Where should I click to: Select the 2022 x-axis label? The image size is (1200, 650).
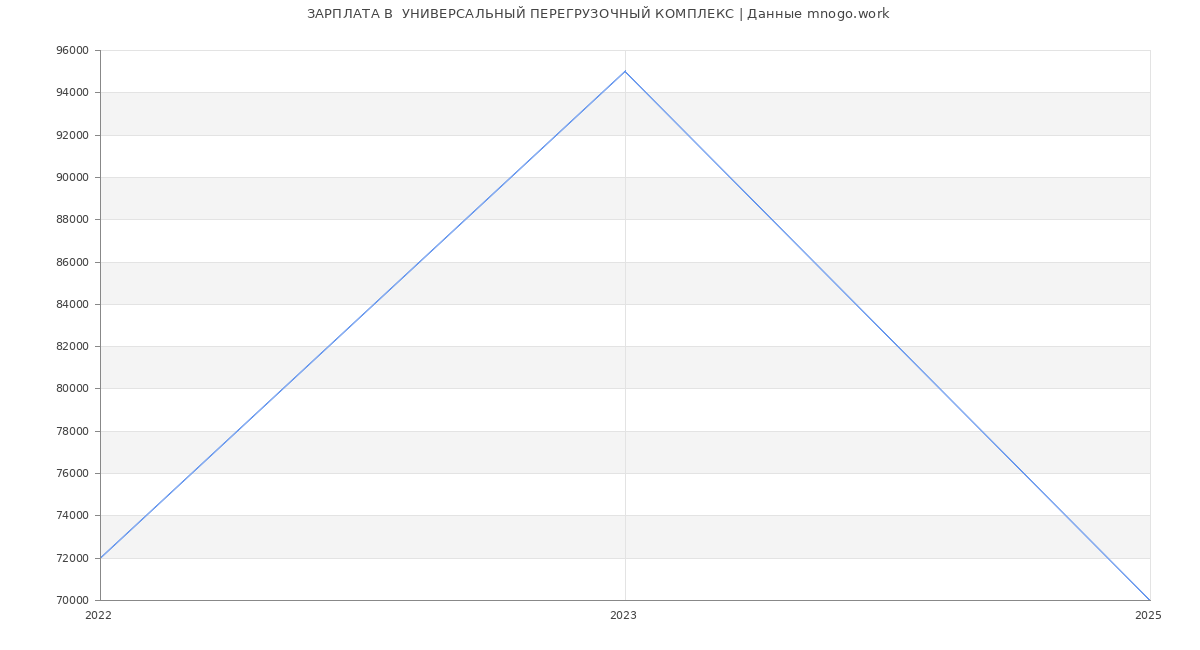[98, 616]
